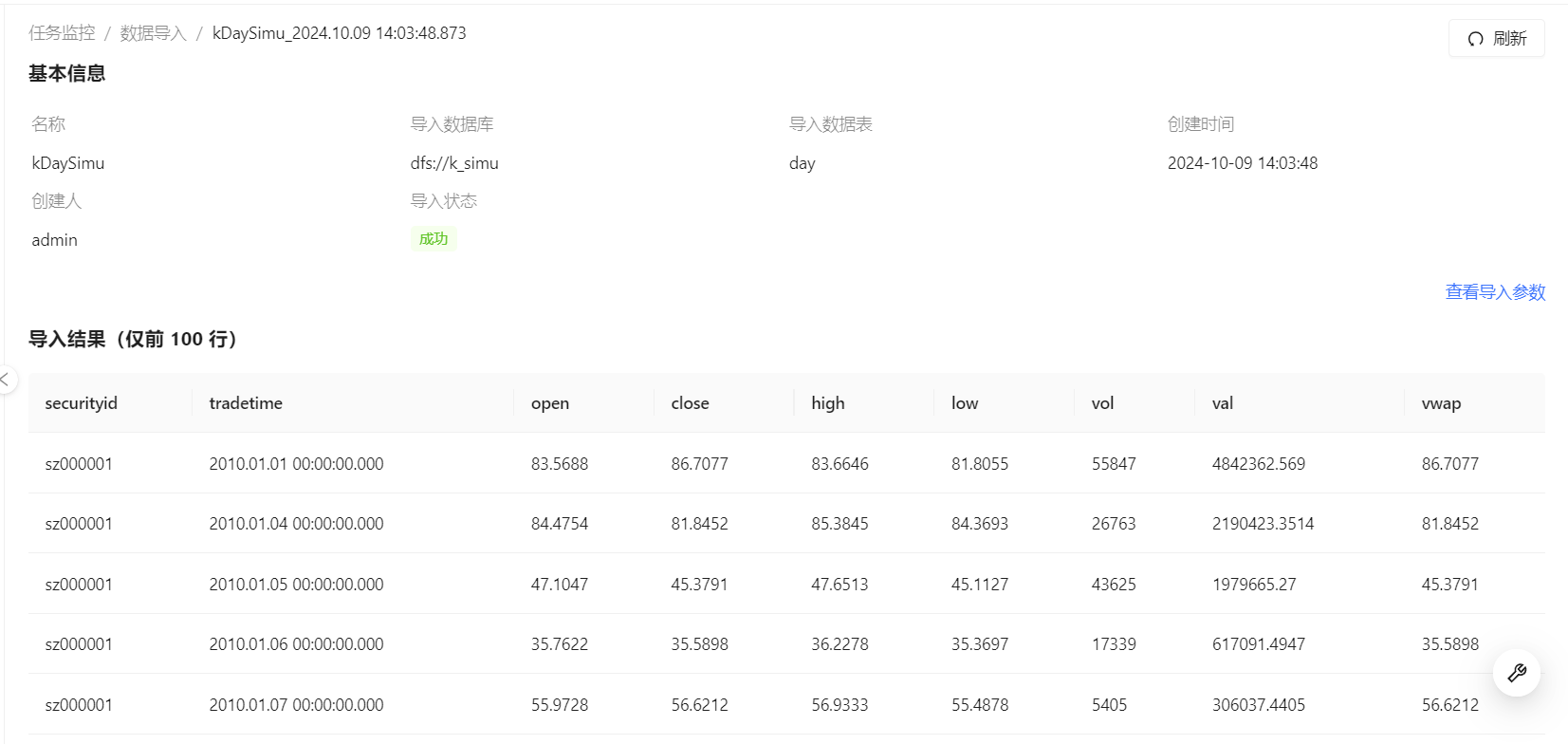Select the dfs://k_simu database value
Image resolution: width=1568 pixels, height=744 pixels.
pos(454,163)
